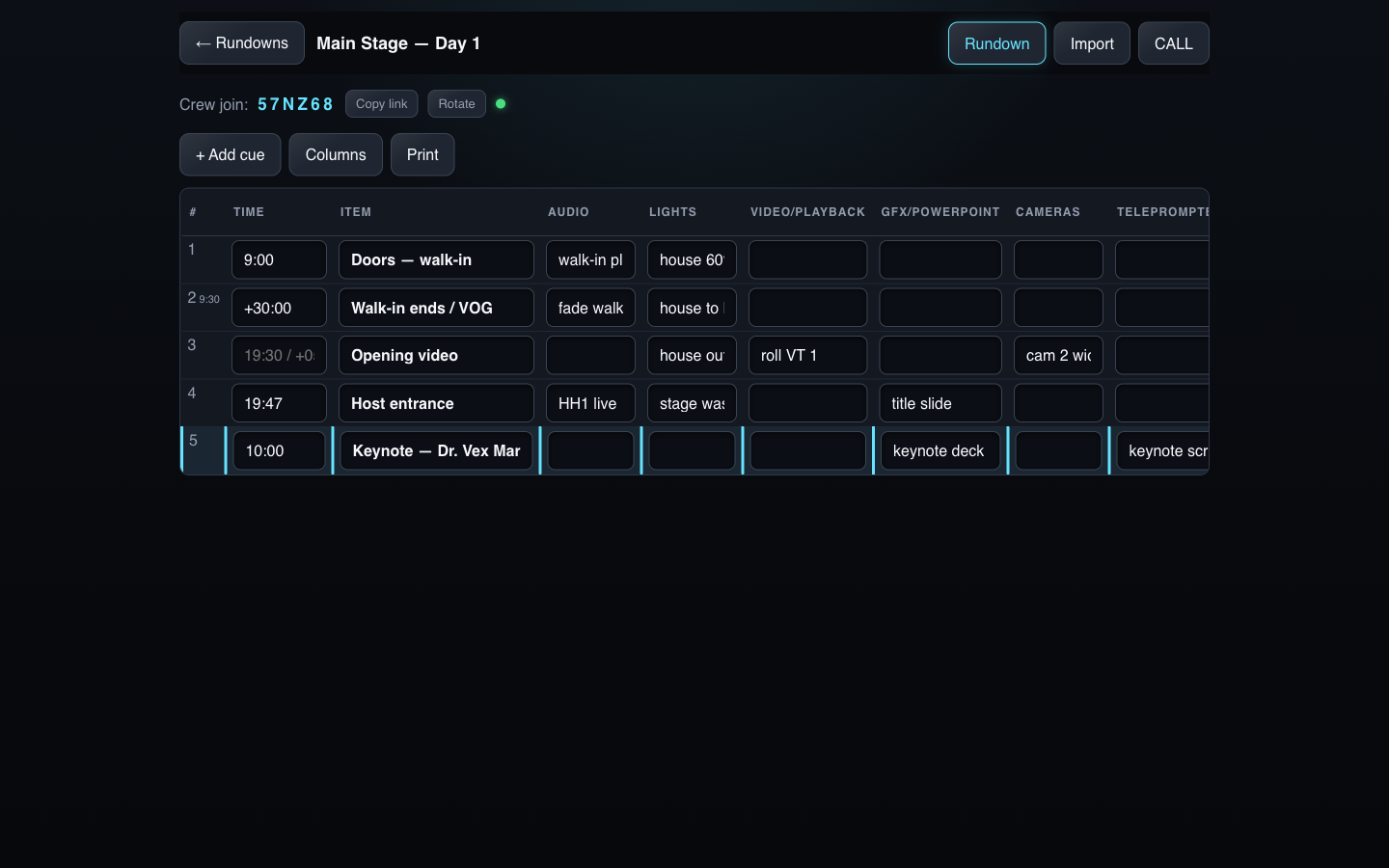Edit the house 60 lights cell
Screen dimensions: 1389x868
tap(692, 259)
